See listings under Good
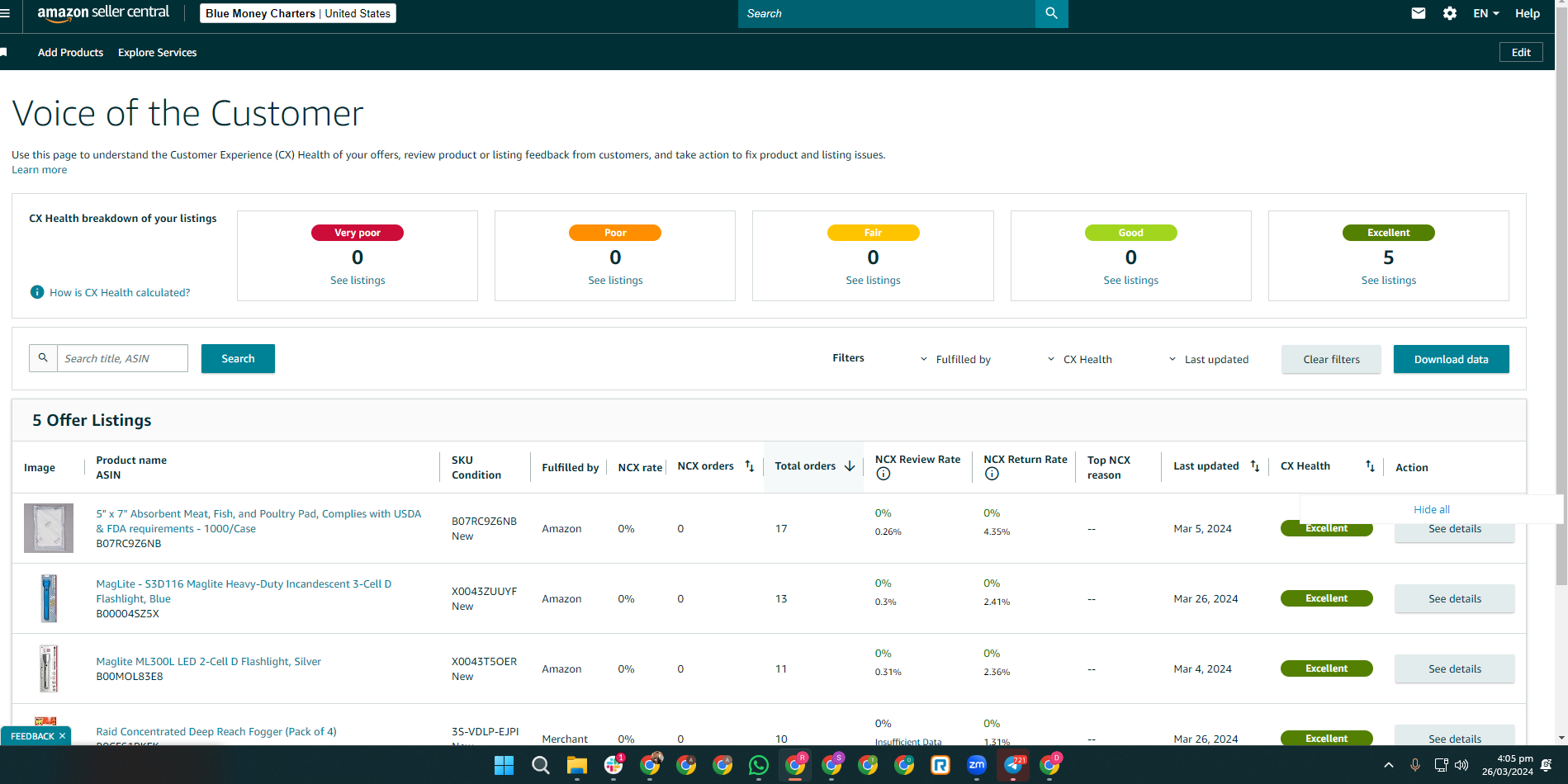 pyautogui.click(x=1131, y=281)
